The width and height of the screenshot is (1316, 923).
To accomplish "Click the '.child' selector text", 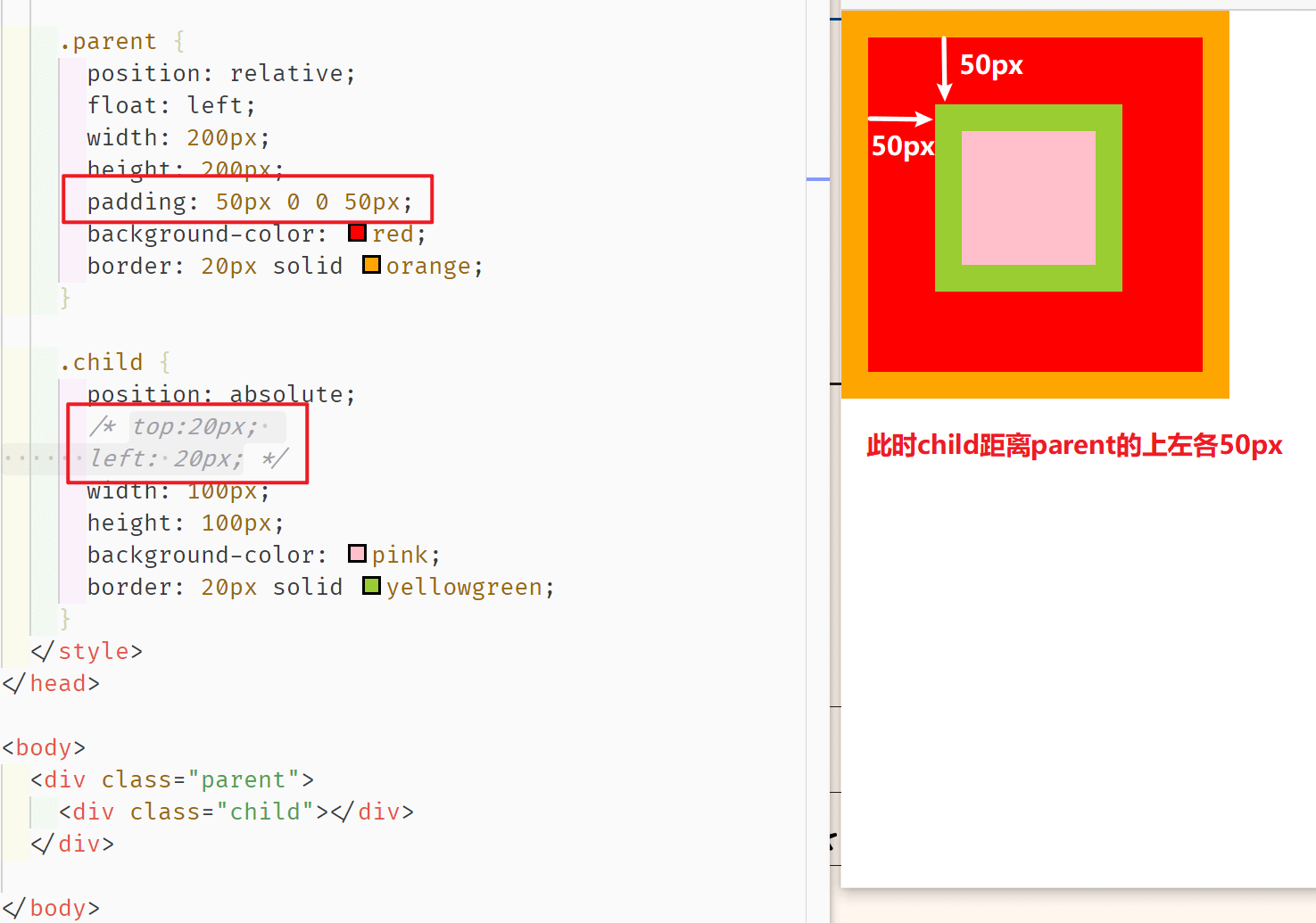I will click(101, 362).
